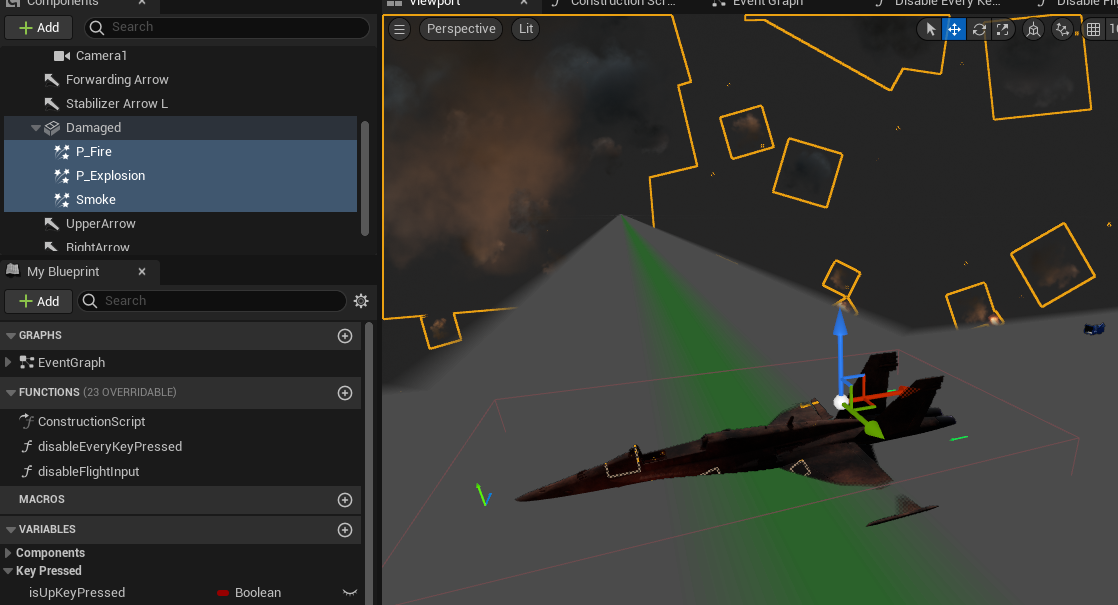1118x605 pixels.
Task: Switch to the Viewport tab
Action: click(x=435, y=4)
